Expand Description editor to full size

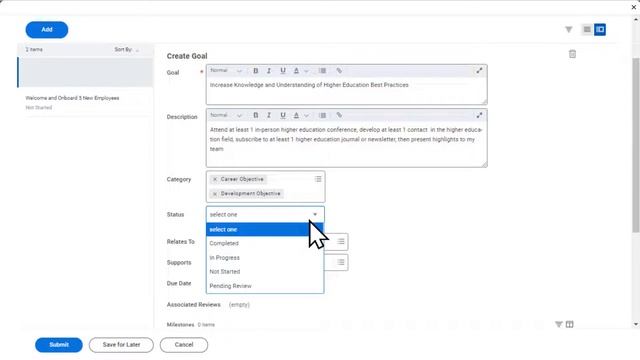(x=479, y=115)
